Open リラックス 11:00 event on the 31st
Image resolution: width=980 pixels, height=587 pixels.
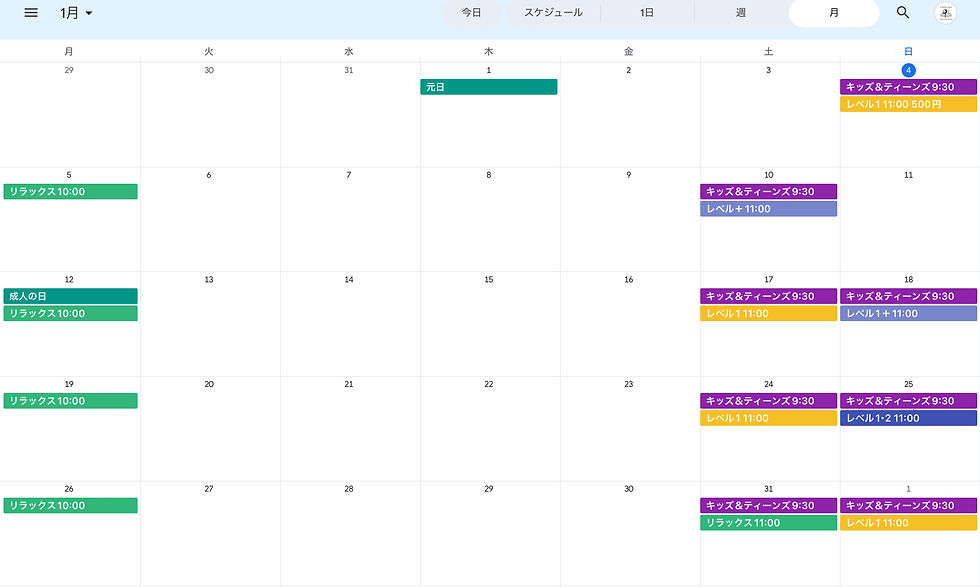tap(768, 523)
